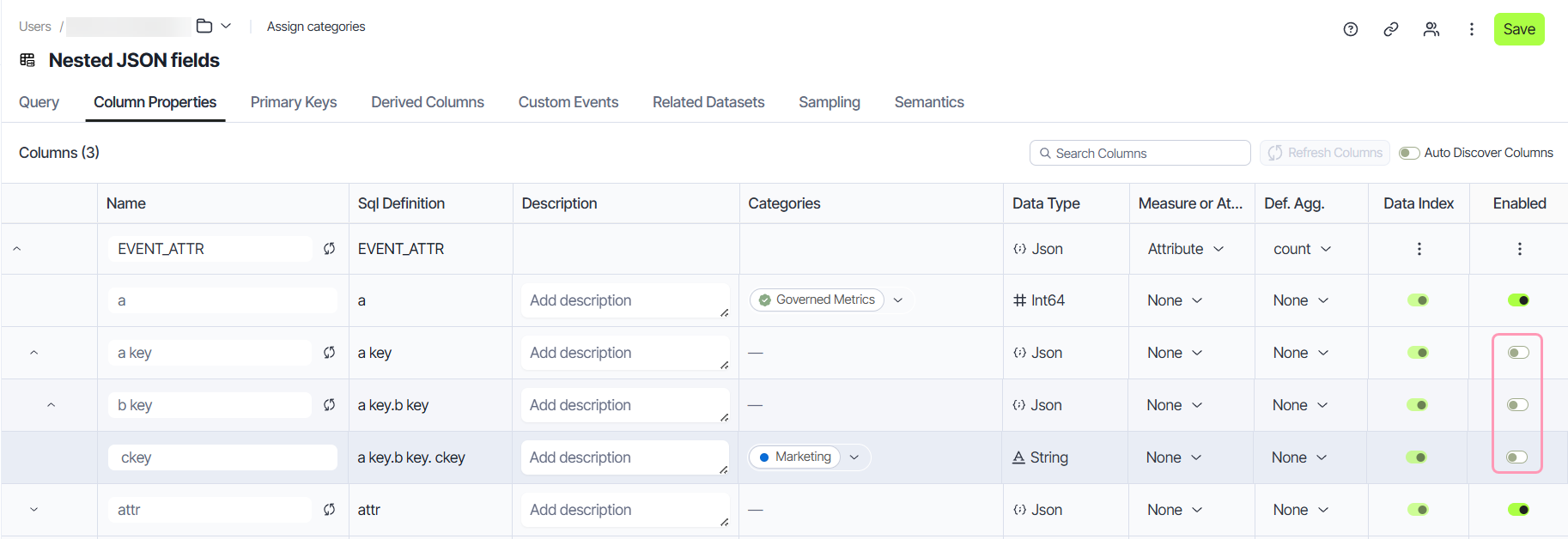Open Def. Agg. dropdown for attr row

[x=1301, y=510]
